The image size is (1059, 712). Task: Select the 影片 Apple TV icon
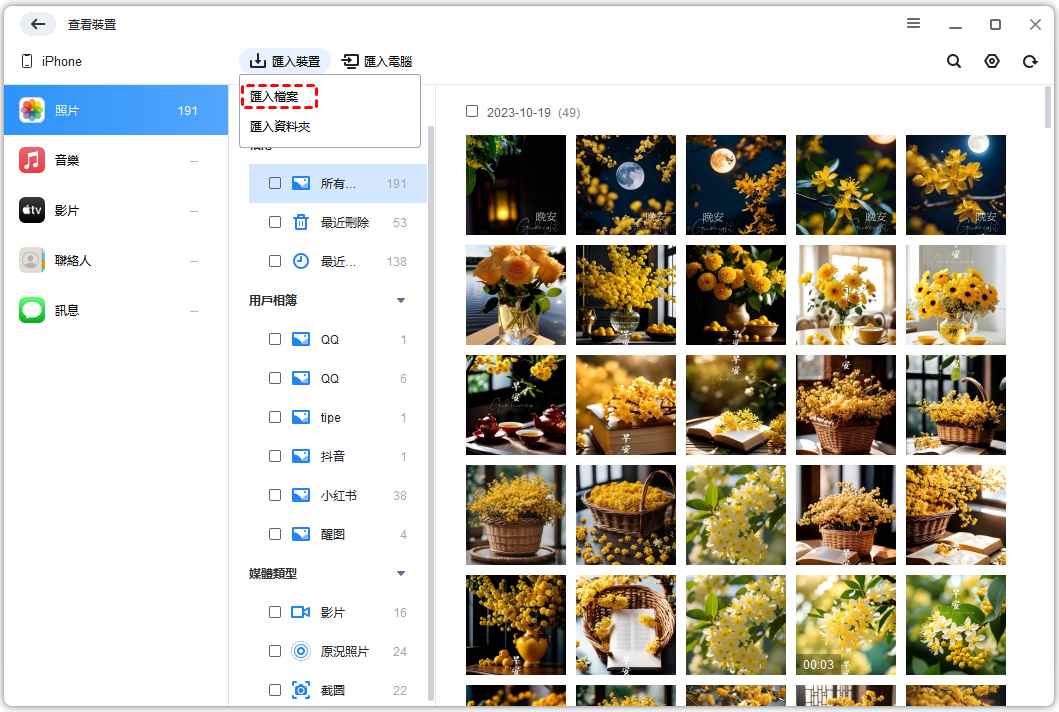click(32, 210)
